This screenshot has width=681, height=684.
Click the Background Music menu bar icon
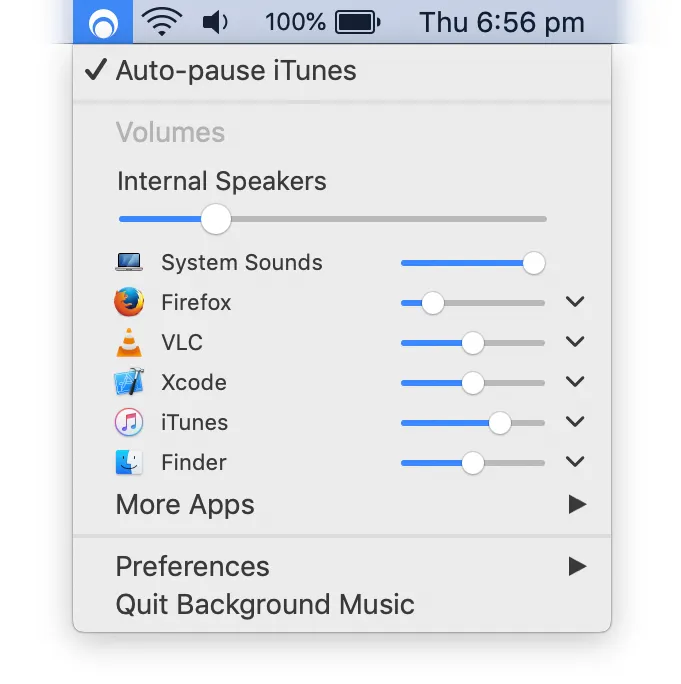click(103, 22)
